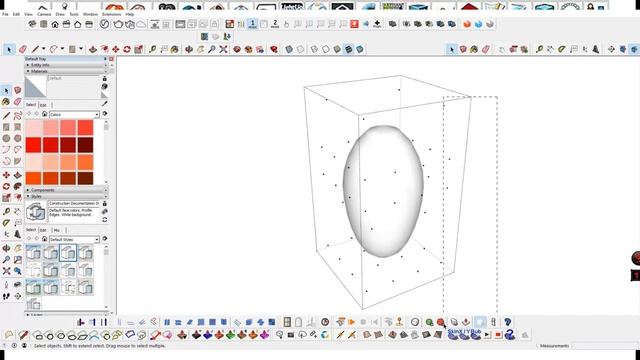Switch to Monochrome face style

[x=360, y=49]
